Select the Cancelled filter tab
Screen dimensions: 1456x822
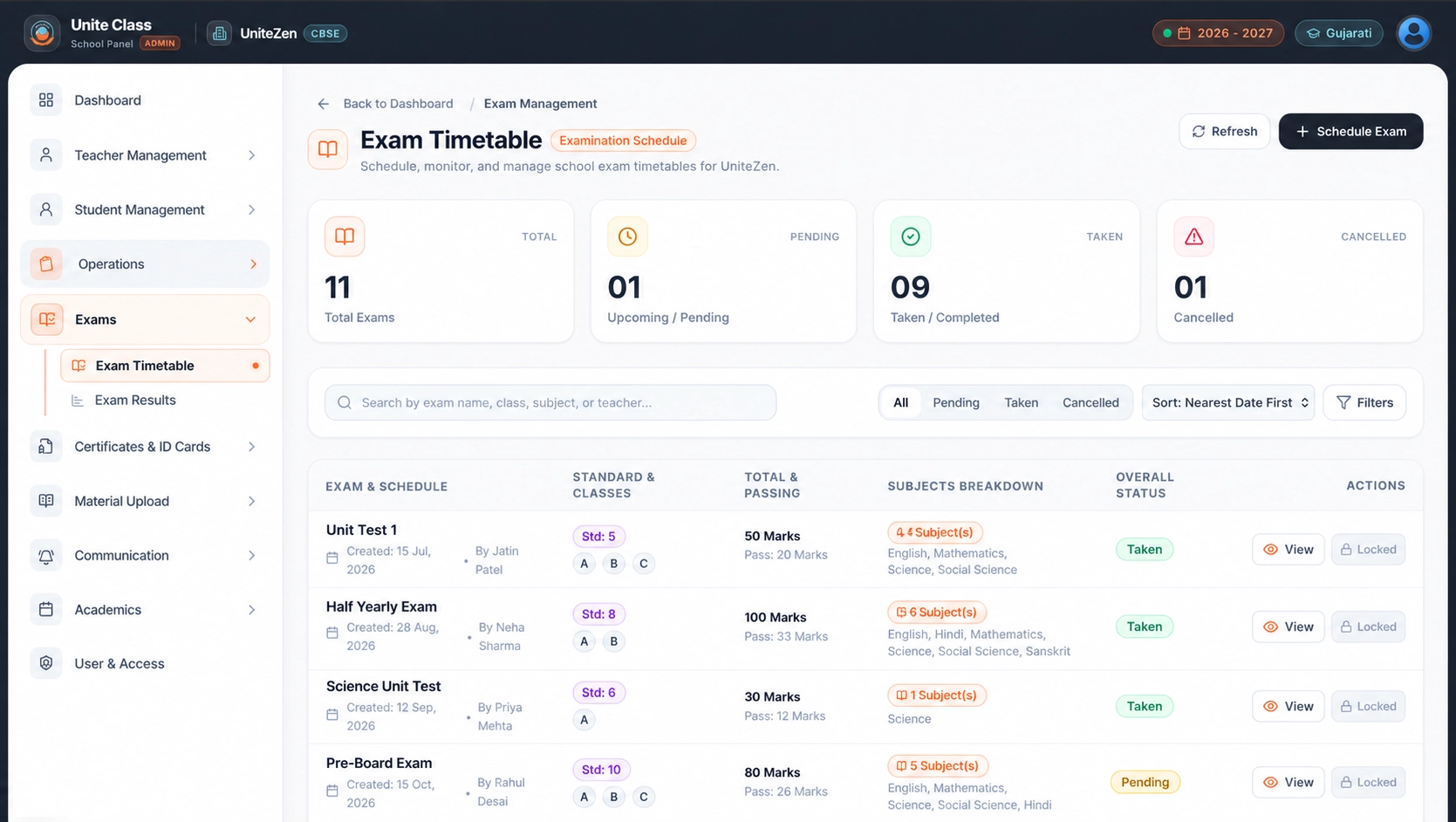(x=1090, y=402)
